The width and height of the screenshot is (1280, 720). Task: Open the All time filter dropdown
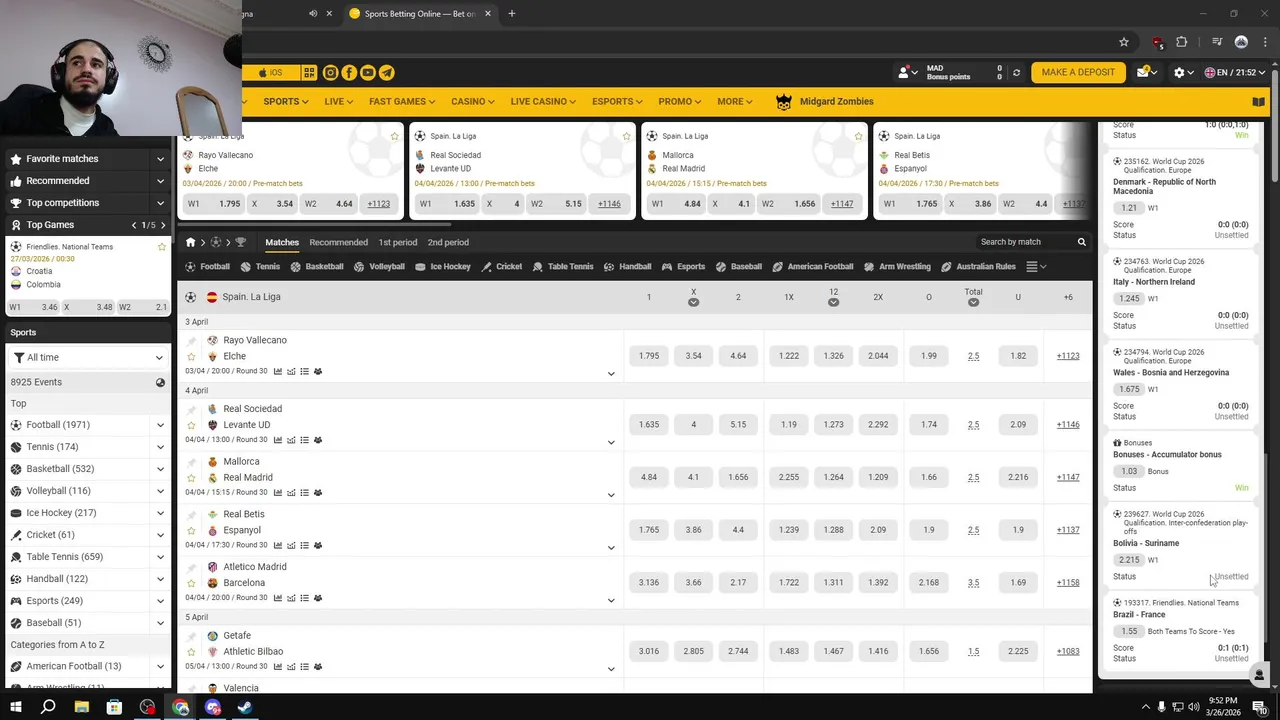(x=88, y=357)
